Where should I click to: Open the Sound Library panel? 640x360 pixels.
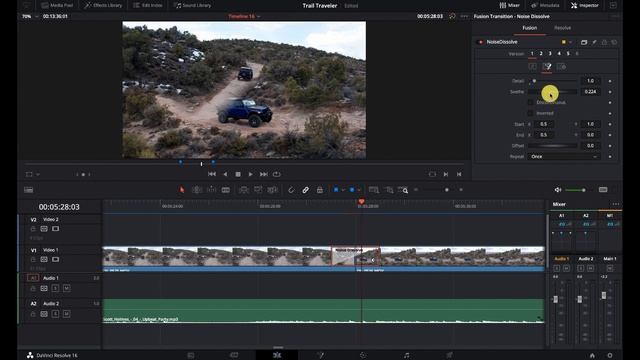tap(193, 5)
